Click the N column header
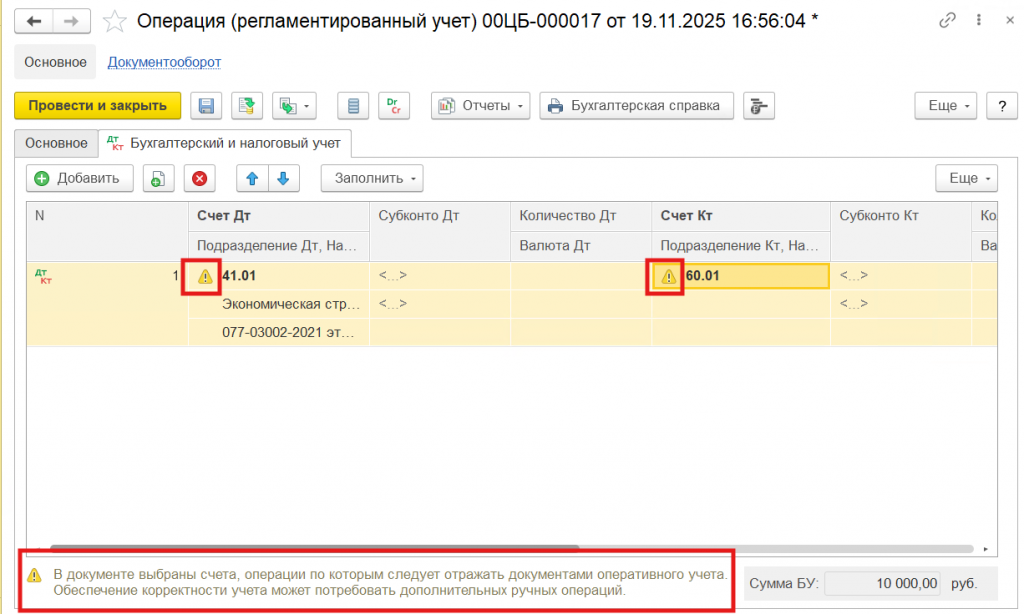 pos(107,231)
